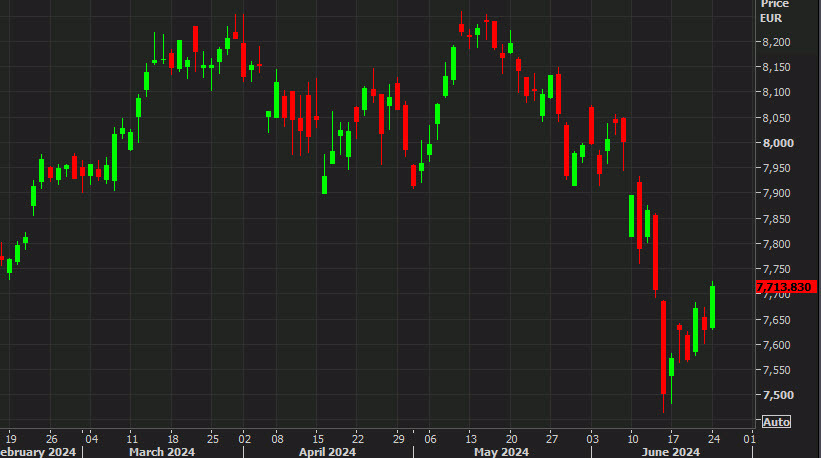Click date tick 22 in April
The image size is (821, 458).
coord(358,439)
